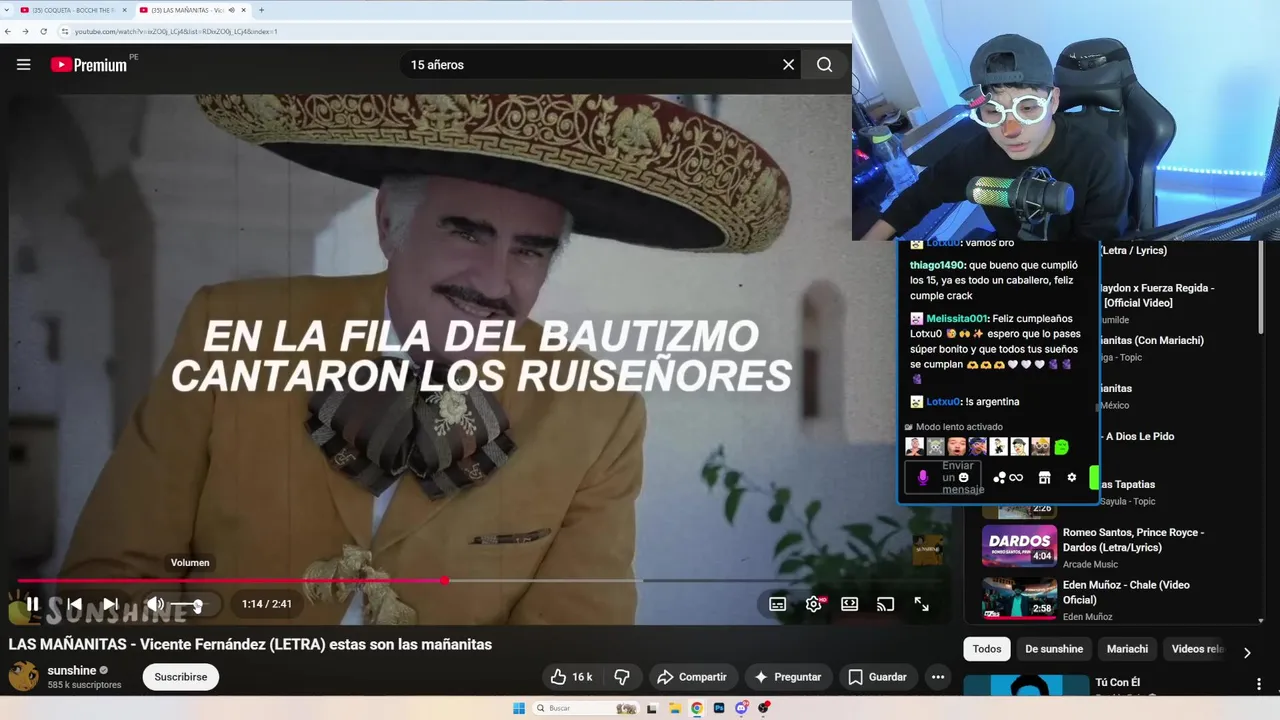Close the LAS MAÑANITAS browser tab
Screen dimensions: 1280x720
click(243, 10)
